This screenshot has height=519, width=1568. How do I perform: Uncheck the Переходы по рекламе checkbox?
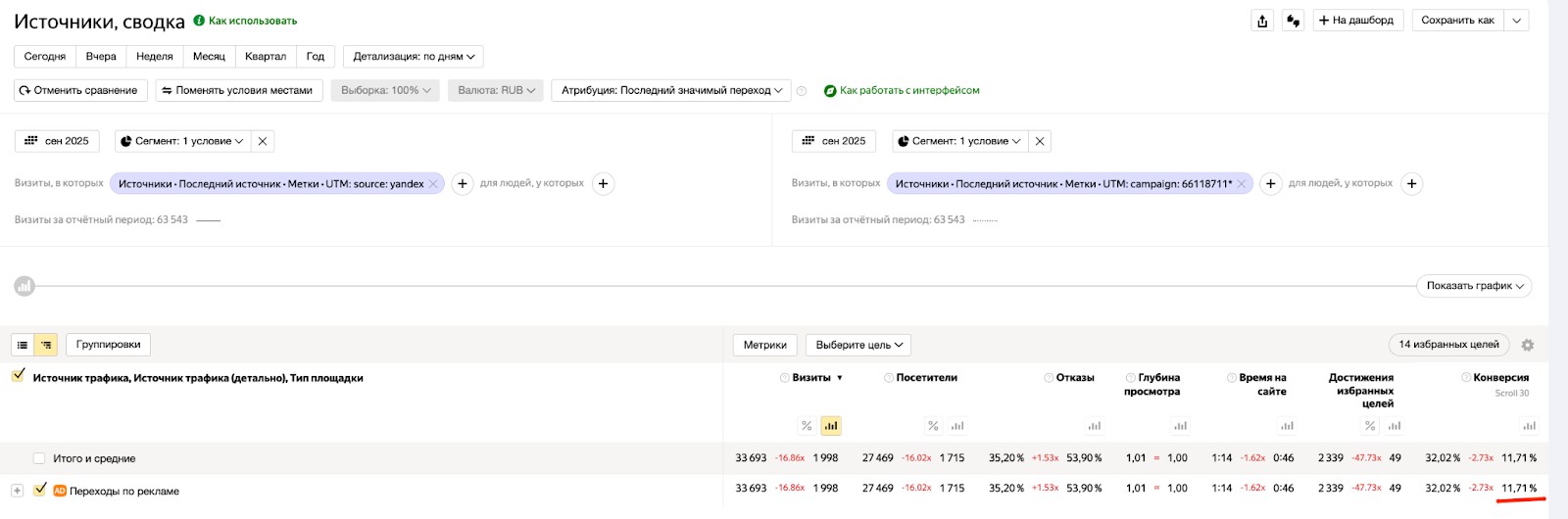click(40, 490)
